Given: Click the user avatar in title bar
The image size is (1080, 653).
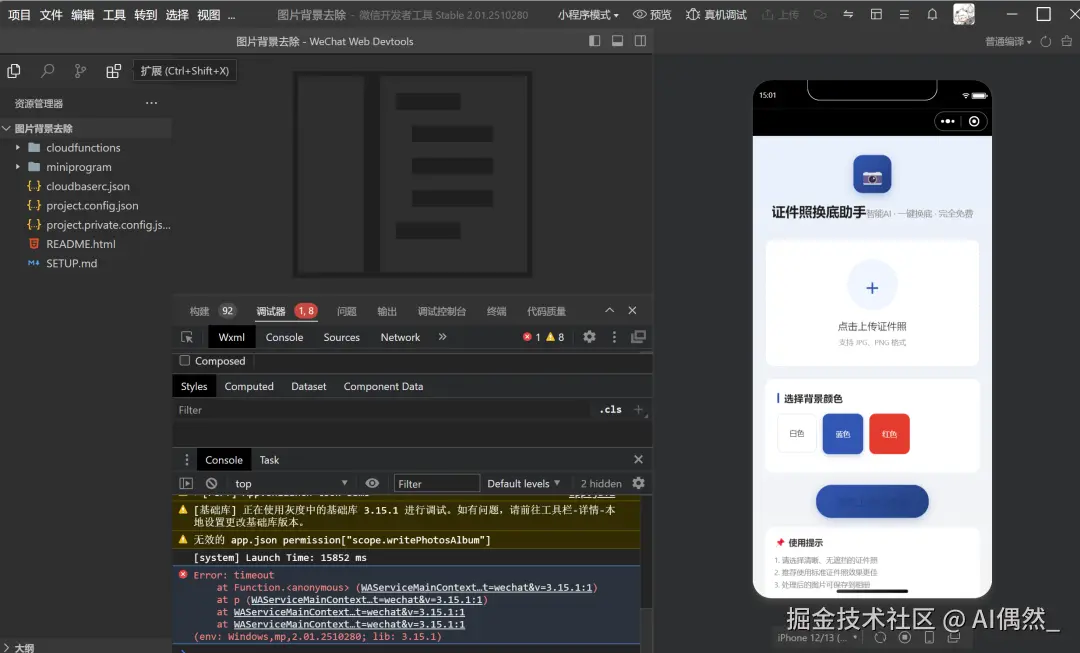Looking at the screenshot, I should [964, 14].
